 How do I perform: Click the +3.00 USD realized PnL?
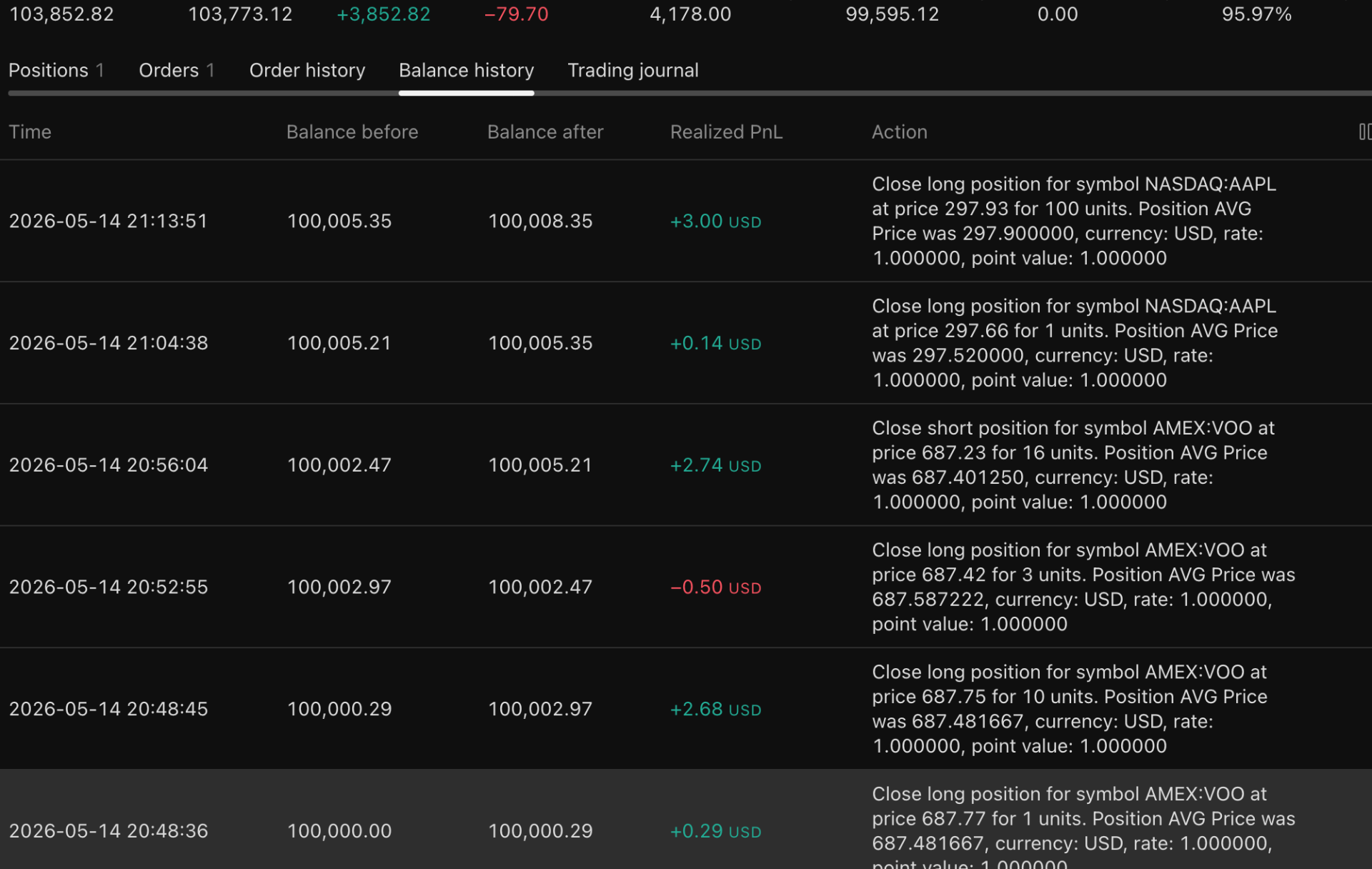click(x=716, y=221)
